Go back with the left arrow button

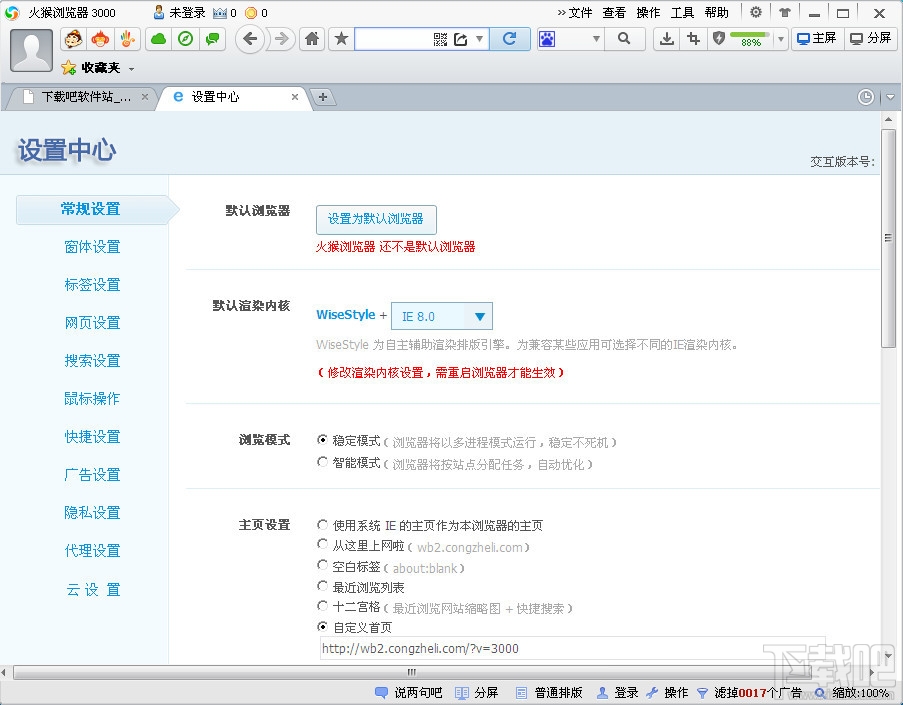coord(250,39)
